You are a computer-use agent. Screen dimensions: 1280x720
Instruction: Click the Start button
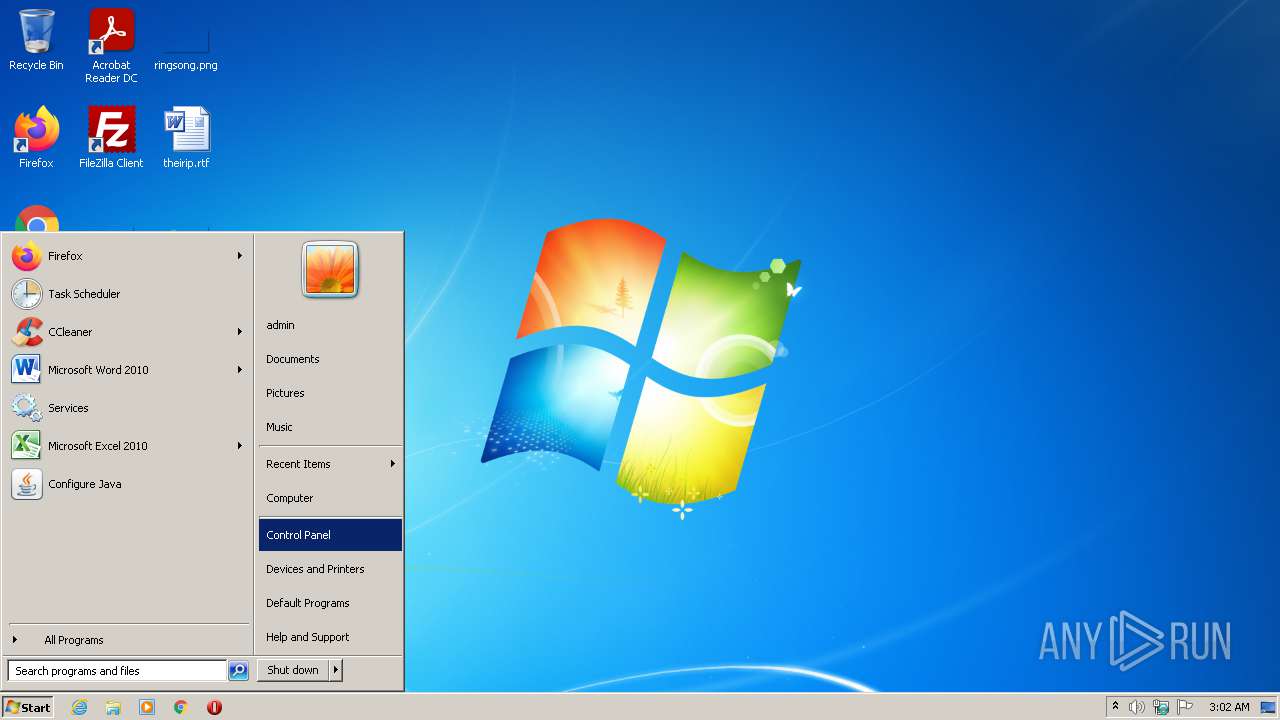[28, 707]
